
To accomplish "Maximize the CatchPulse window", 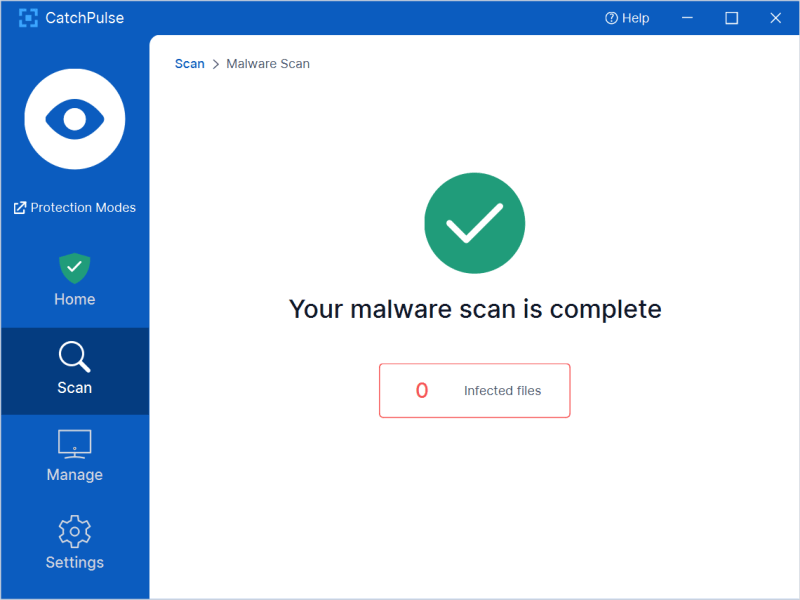I will [732, 18].
